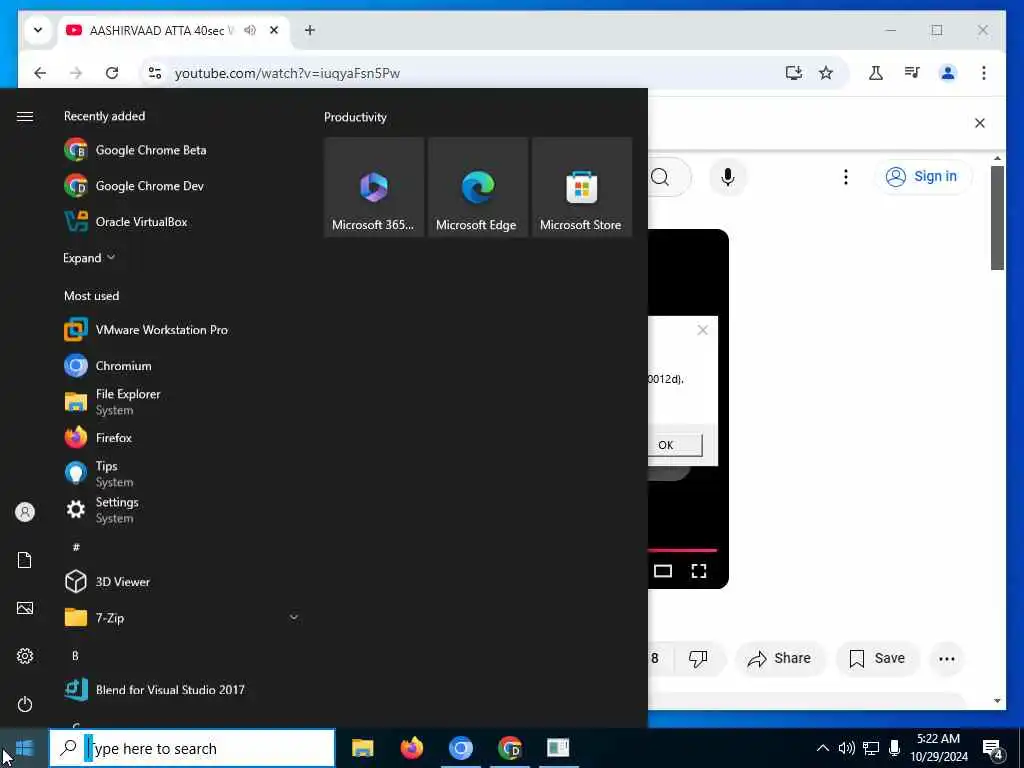This screenshot has height=768, width=1024.
Task: Install app icon in address bar
Action: (x=793, y=73)
